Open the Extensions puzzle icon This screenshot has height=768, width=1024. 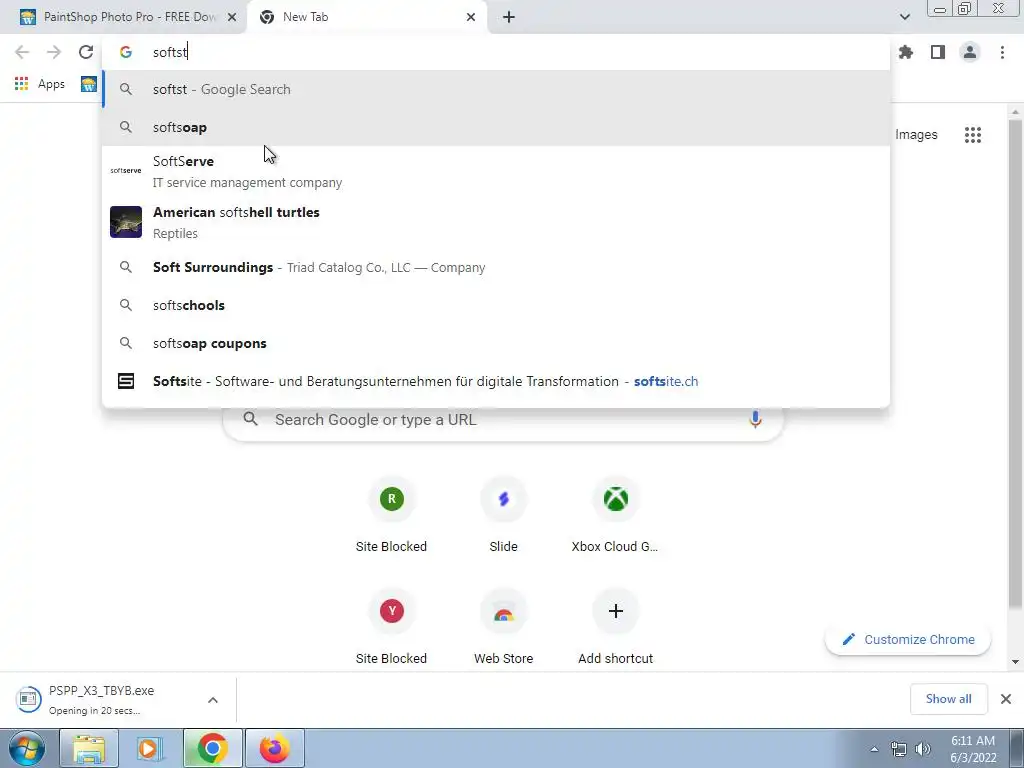click(x=905, y=52)
